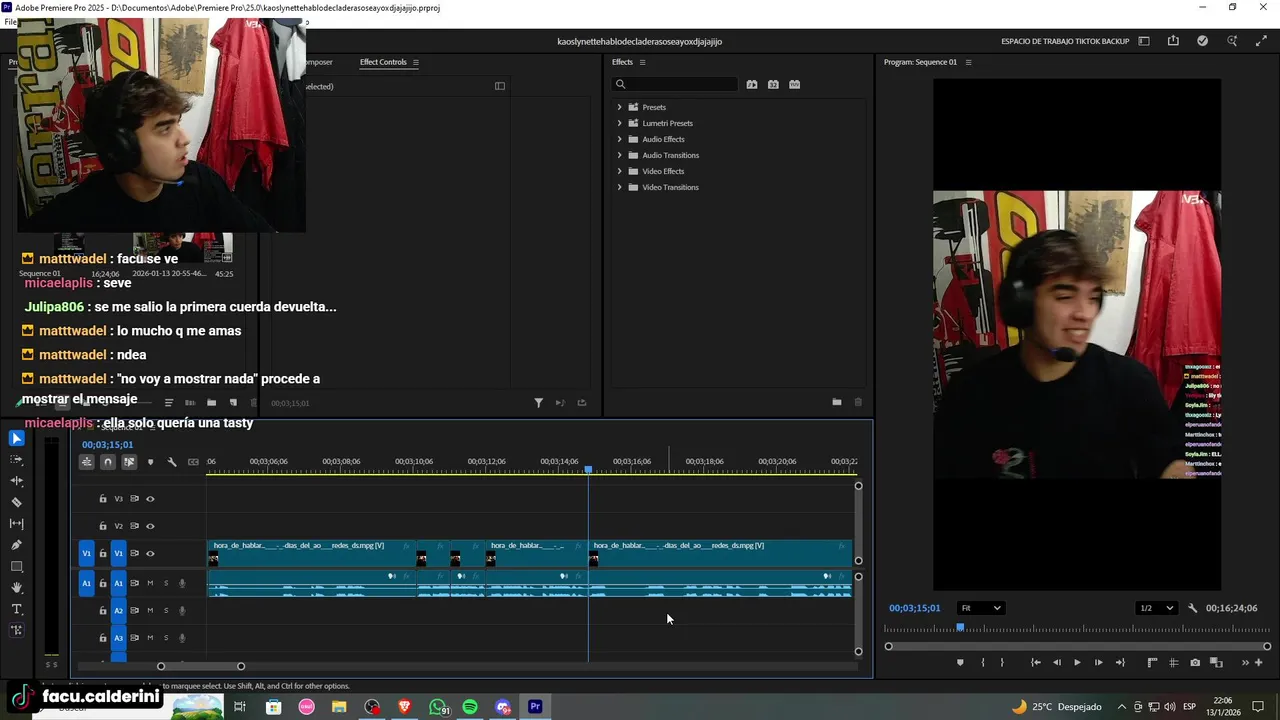Open the comparison view in Program Monitor
The height and width of the screenshot is (720, 1280).
(1217, 662)
